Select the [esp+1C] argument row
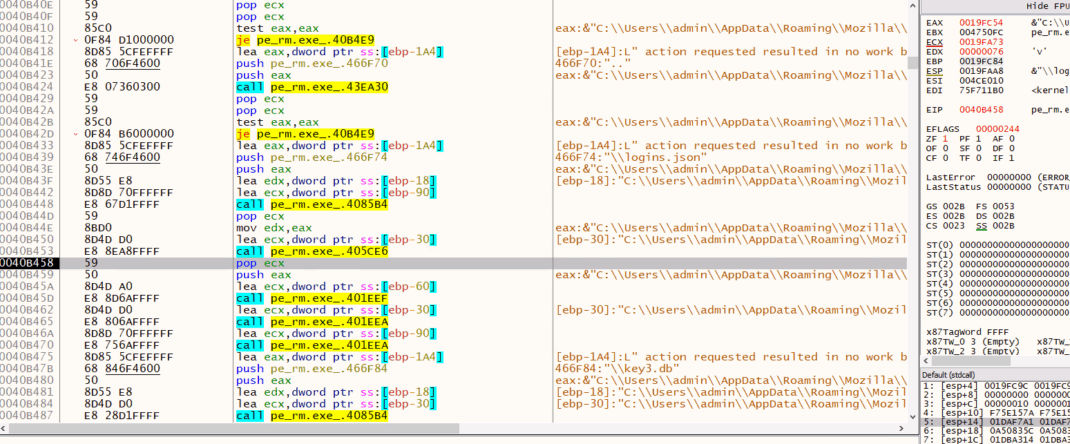The width and height of the screenshot is (1070, 444). coord(996,440)
